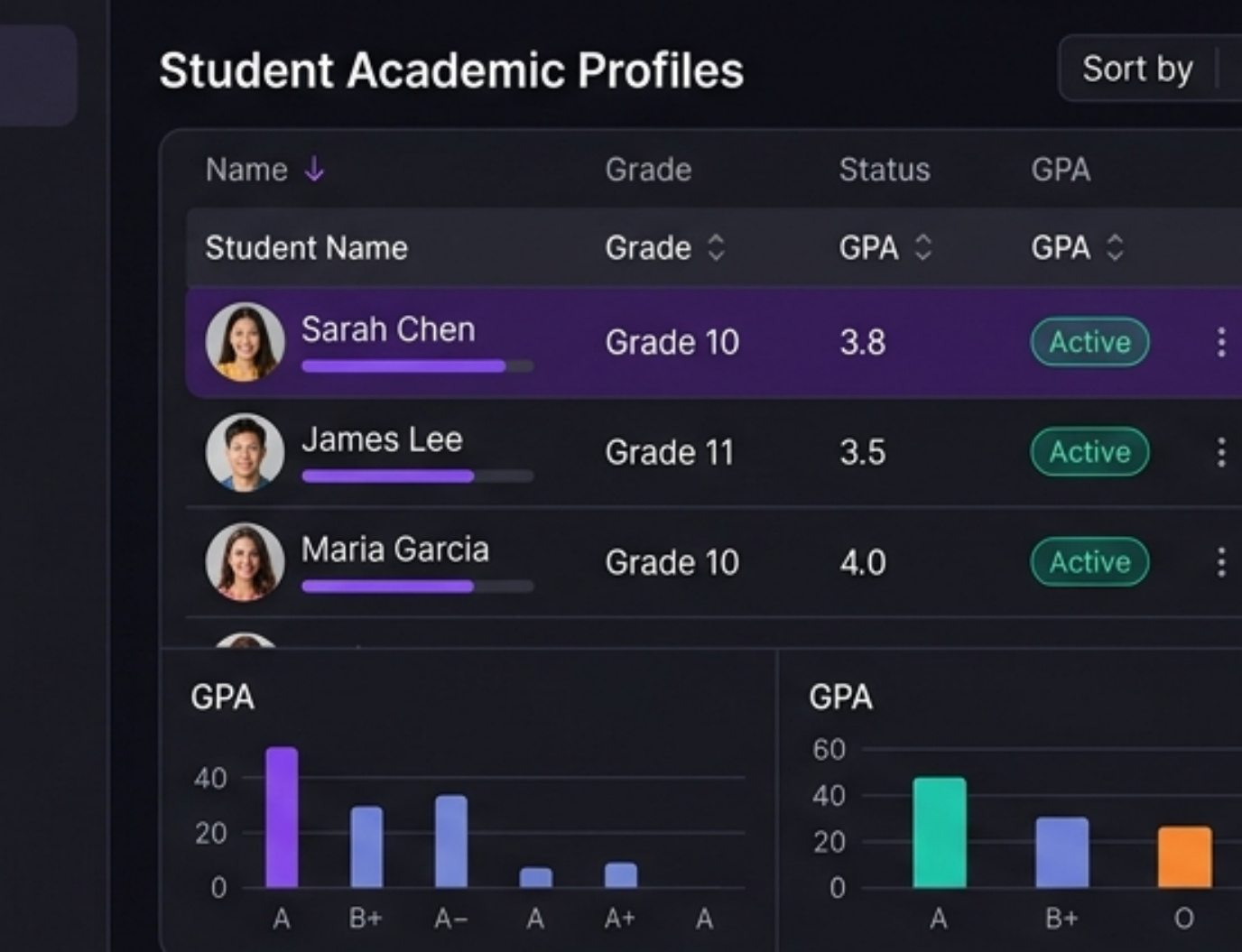
Task: Click the purple sort arrow beside Name
Action: [x=314, y=169]
